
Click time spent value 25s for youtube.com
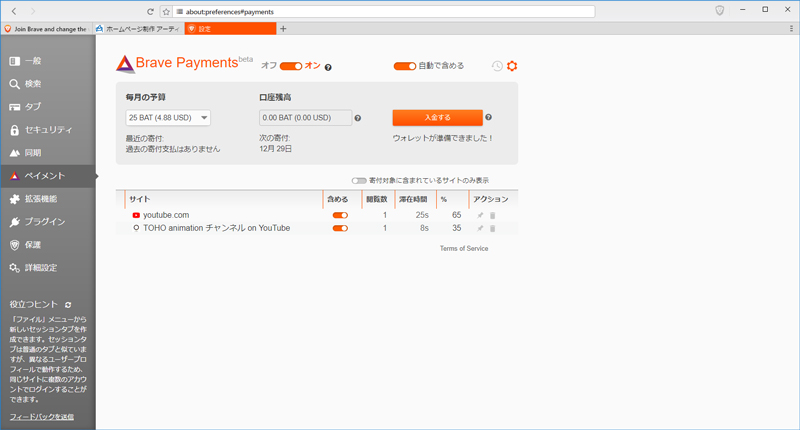(x=422, y=215)
